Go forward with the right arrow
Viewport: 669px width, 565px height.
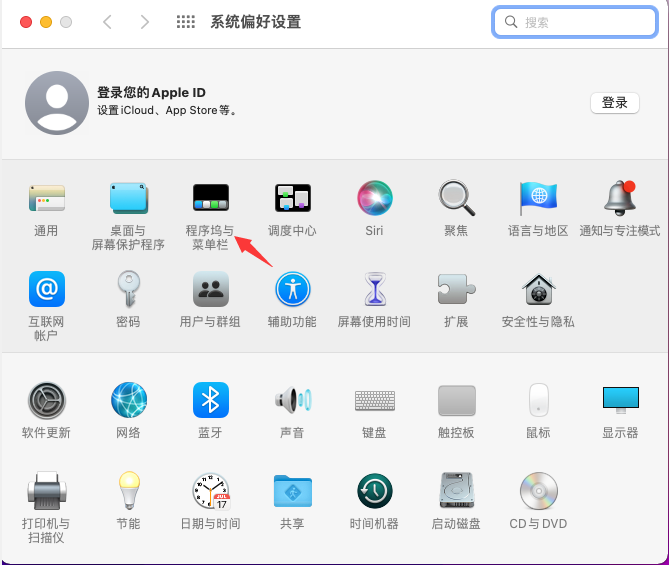[x=145, y=22]
